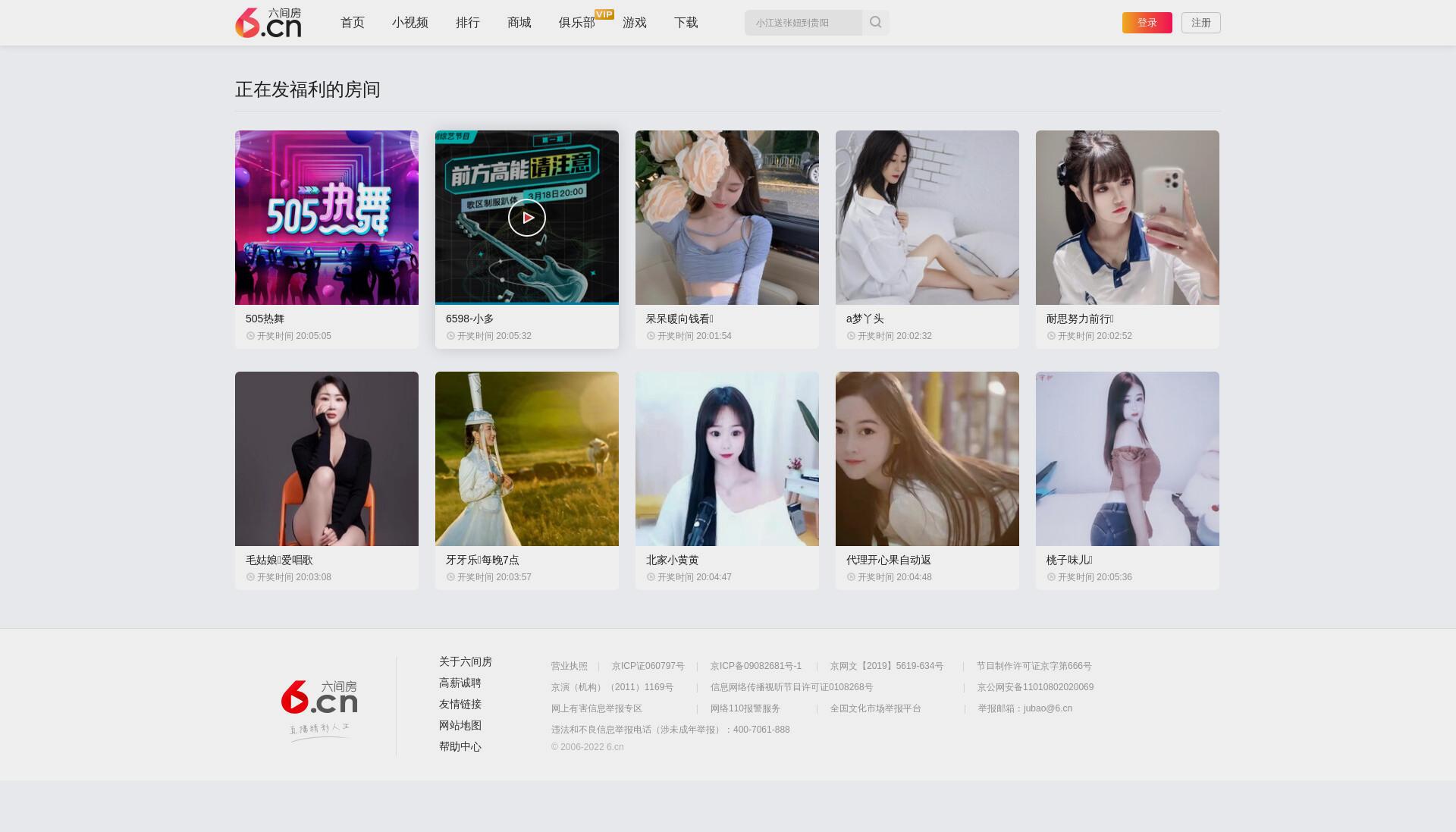1456x832 pixels.
Task: Click clock icon beside 20:05:05
Action: click(250, 336)
